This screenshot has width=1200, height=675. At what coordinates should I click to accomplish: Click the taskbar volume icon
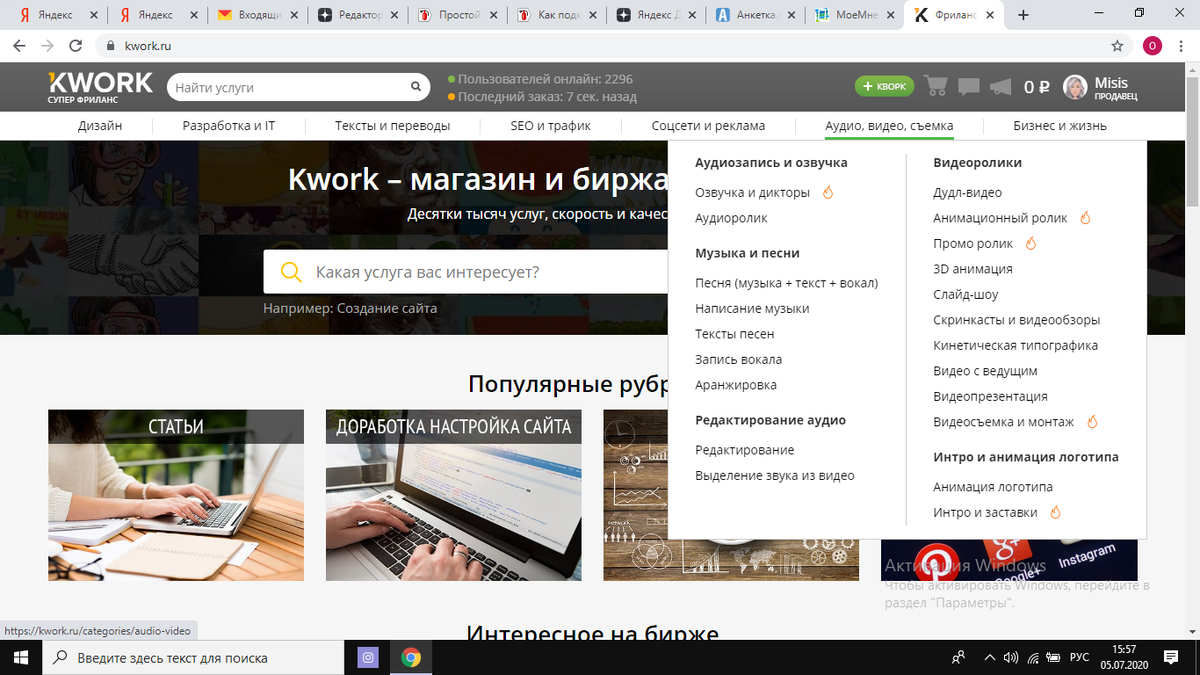pyautogui.click(x=1010, y=658)
